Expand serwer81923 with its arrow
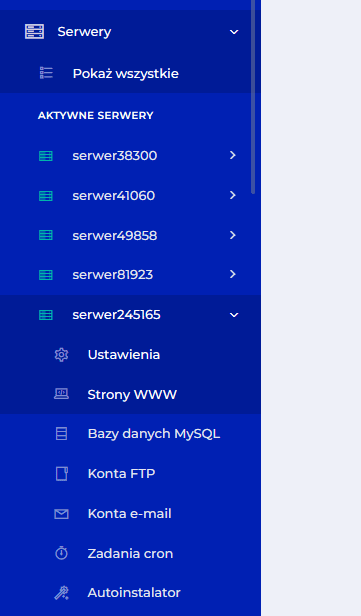Image resolution: width=361 pixels, height=616 pixels. point(233,274)
